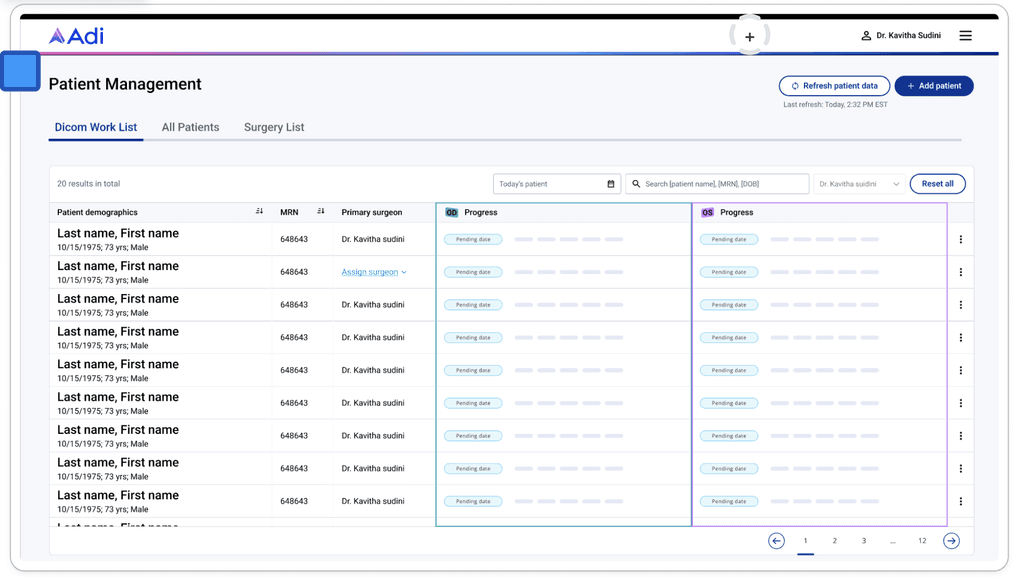Screen dimensions: 1024x583
Task: Switch to the Surgery List tab
Action: tap(274, 127)
